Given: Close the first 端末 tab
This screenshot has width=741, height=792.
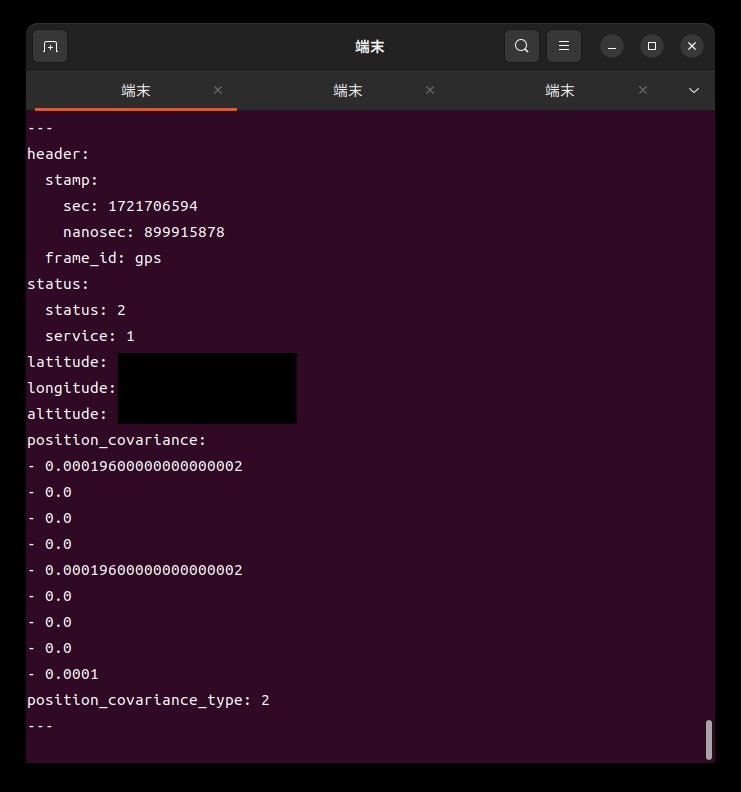Looking at the screenshot, I should click(218, 90).
